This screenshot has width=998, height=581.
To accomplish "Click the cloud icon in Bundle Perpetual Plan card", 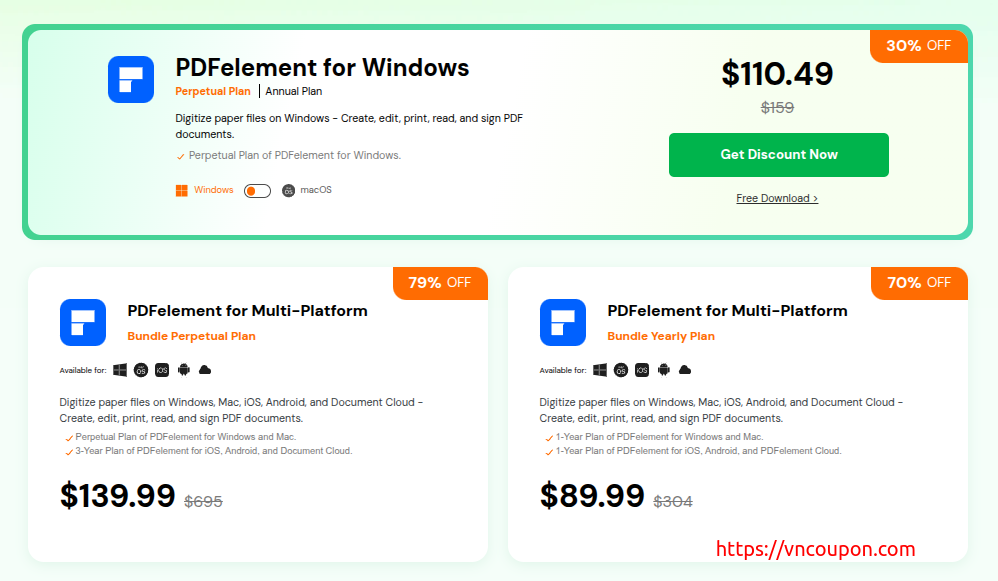I will pos(205,370).
